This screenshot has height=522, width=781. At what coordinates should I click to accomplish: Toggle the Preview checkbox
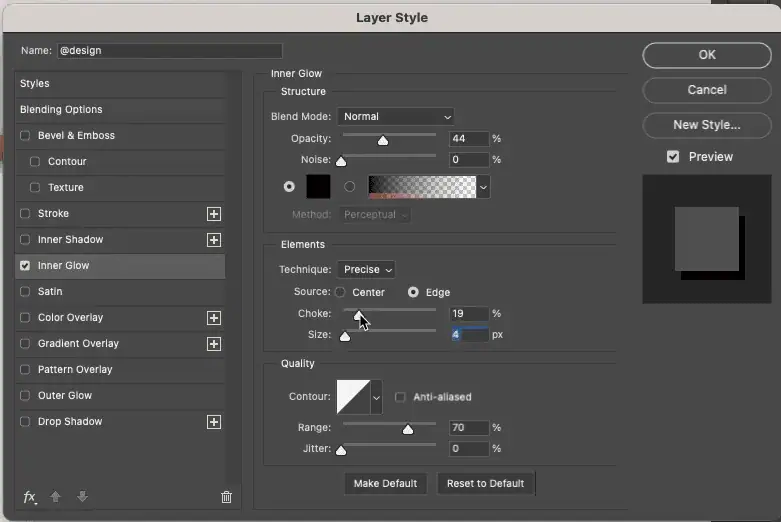673,157
